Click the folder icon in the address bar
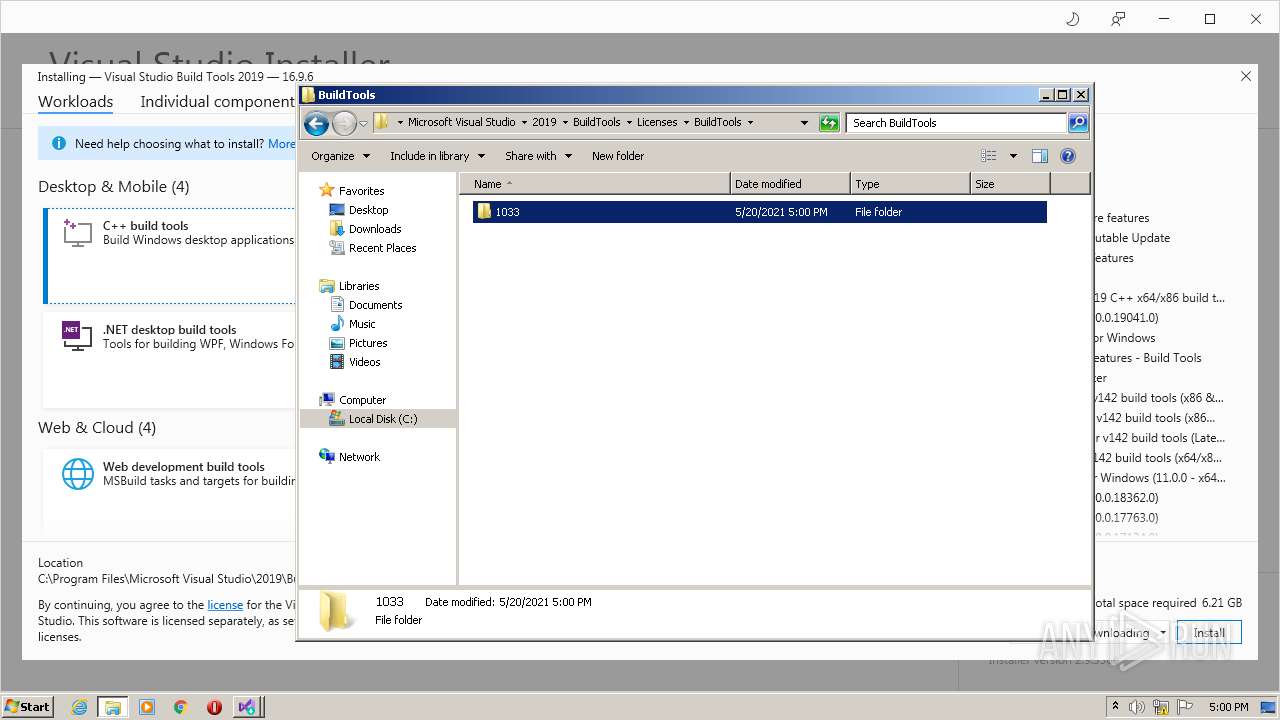1280x720 pixels. coord(382,122)
